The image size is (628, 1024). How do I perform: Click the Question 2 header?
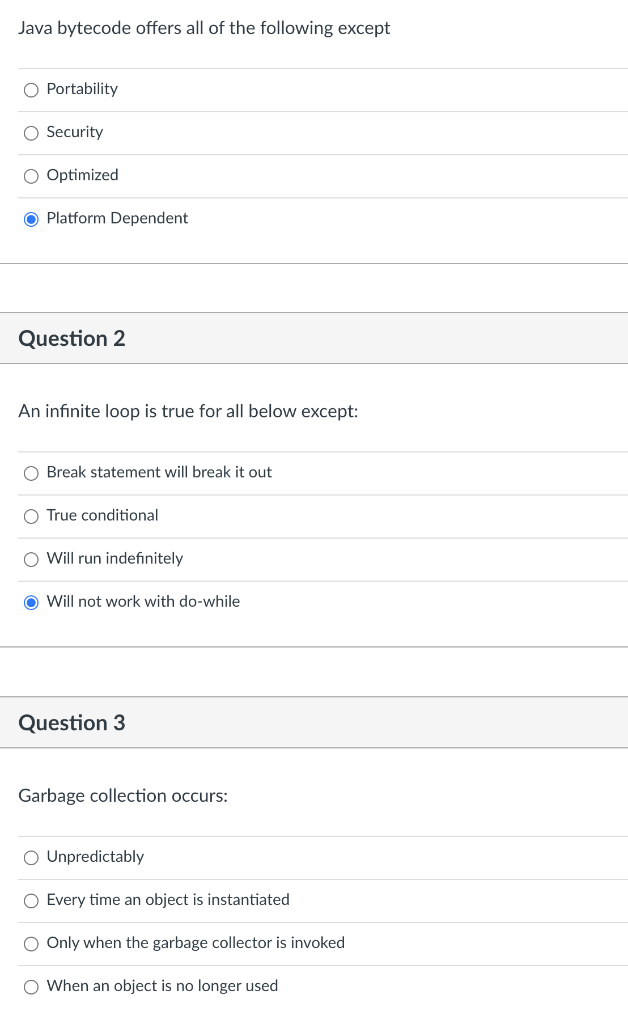coord(71,338)
